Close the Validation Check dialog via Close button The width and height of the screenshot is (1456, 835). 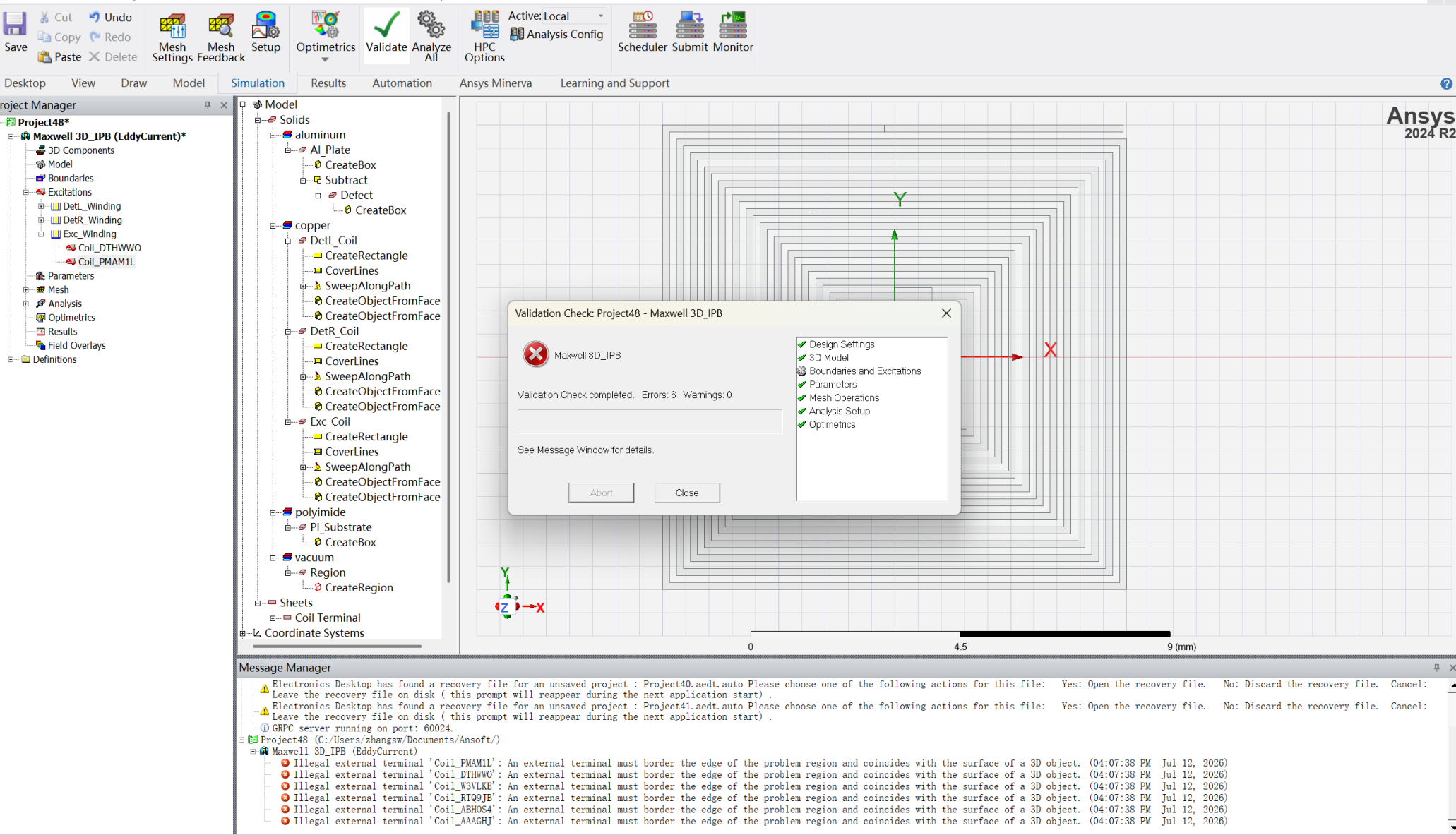(x=686, y=493)
